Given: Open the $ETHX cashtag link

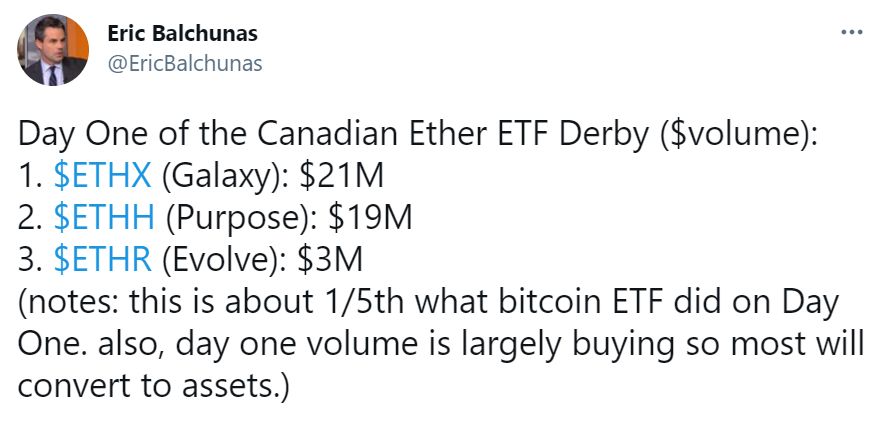Looking at the screenshot, I should [x=102, y=176].
